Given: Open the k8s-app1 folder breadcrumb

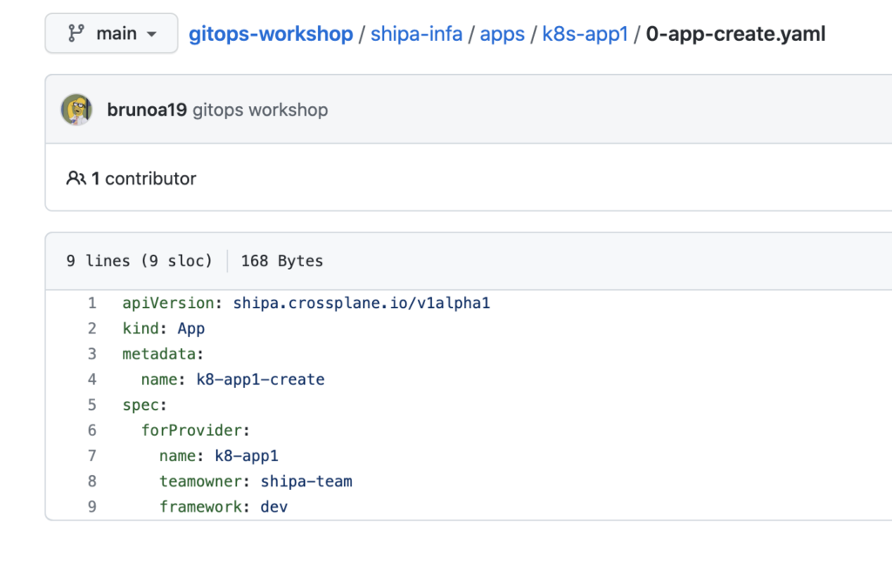Looking at the screenshot, I should (x=585, y=34).
